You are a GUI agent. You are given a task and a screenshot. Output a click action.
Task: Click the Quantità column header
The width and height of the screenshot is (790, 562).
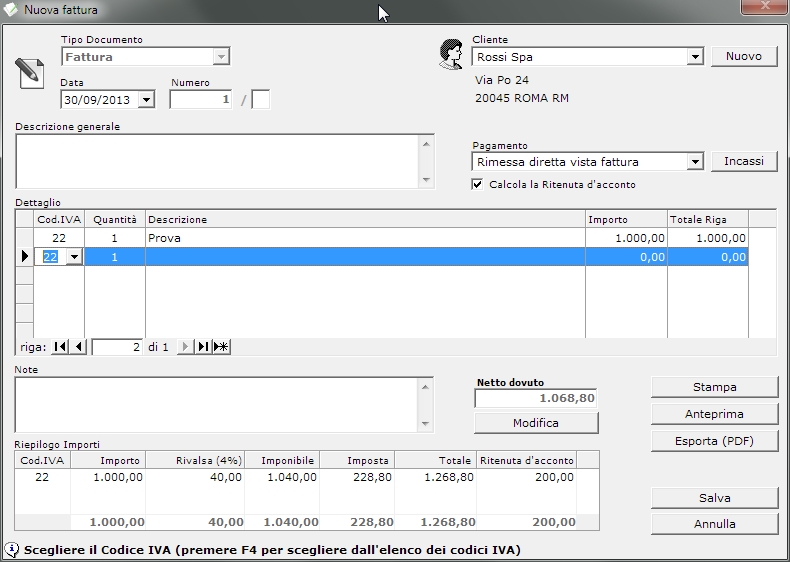click(x=115, y=219)
